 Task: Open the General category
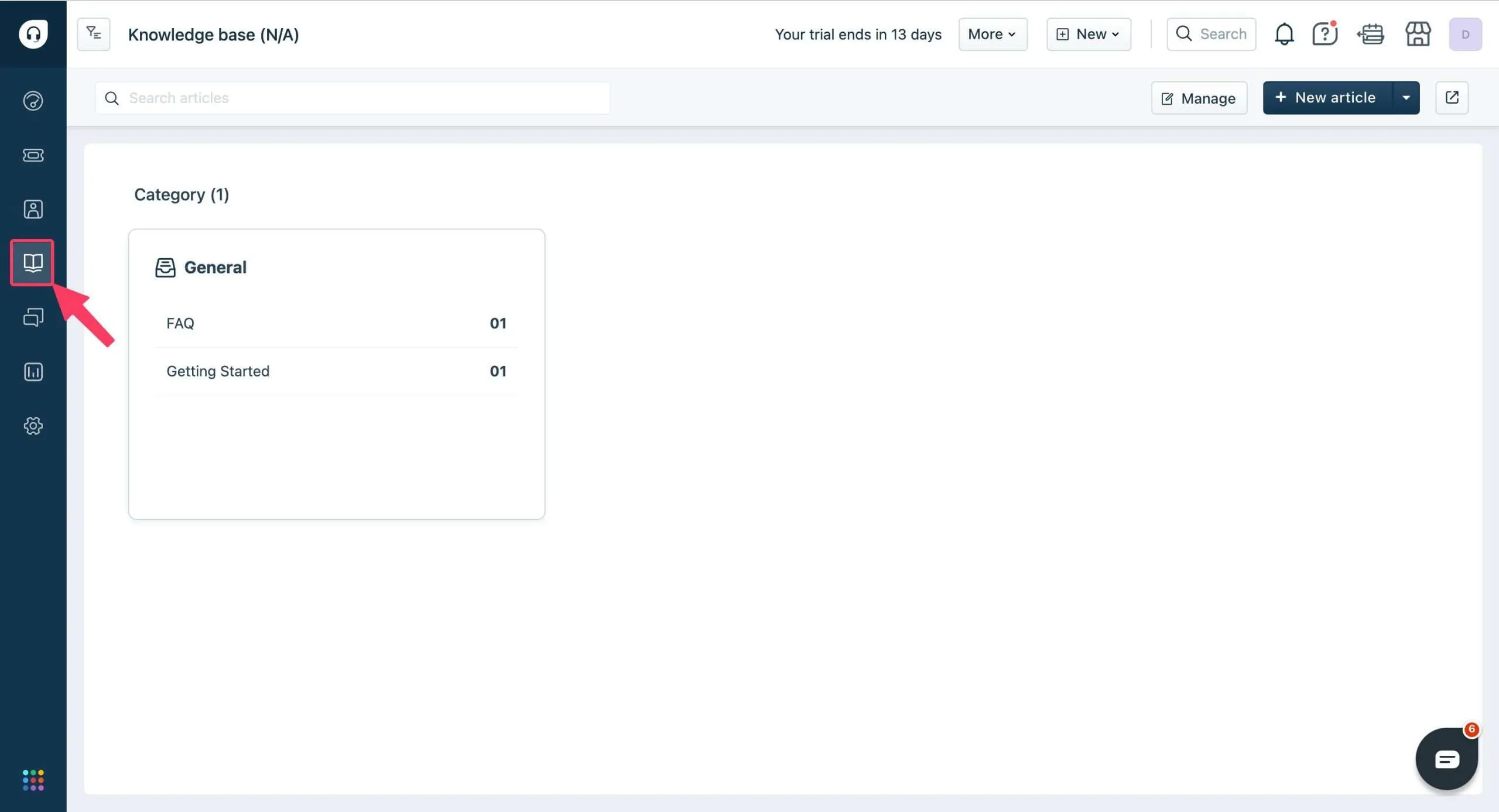click(x=215, y=268)
